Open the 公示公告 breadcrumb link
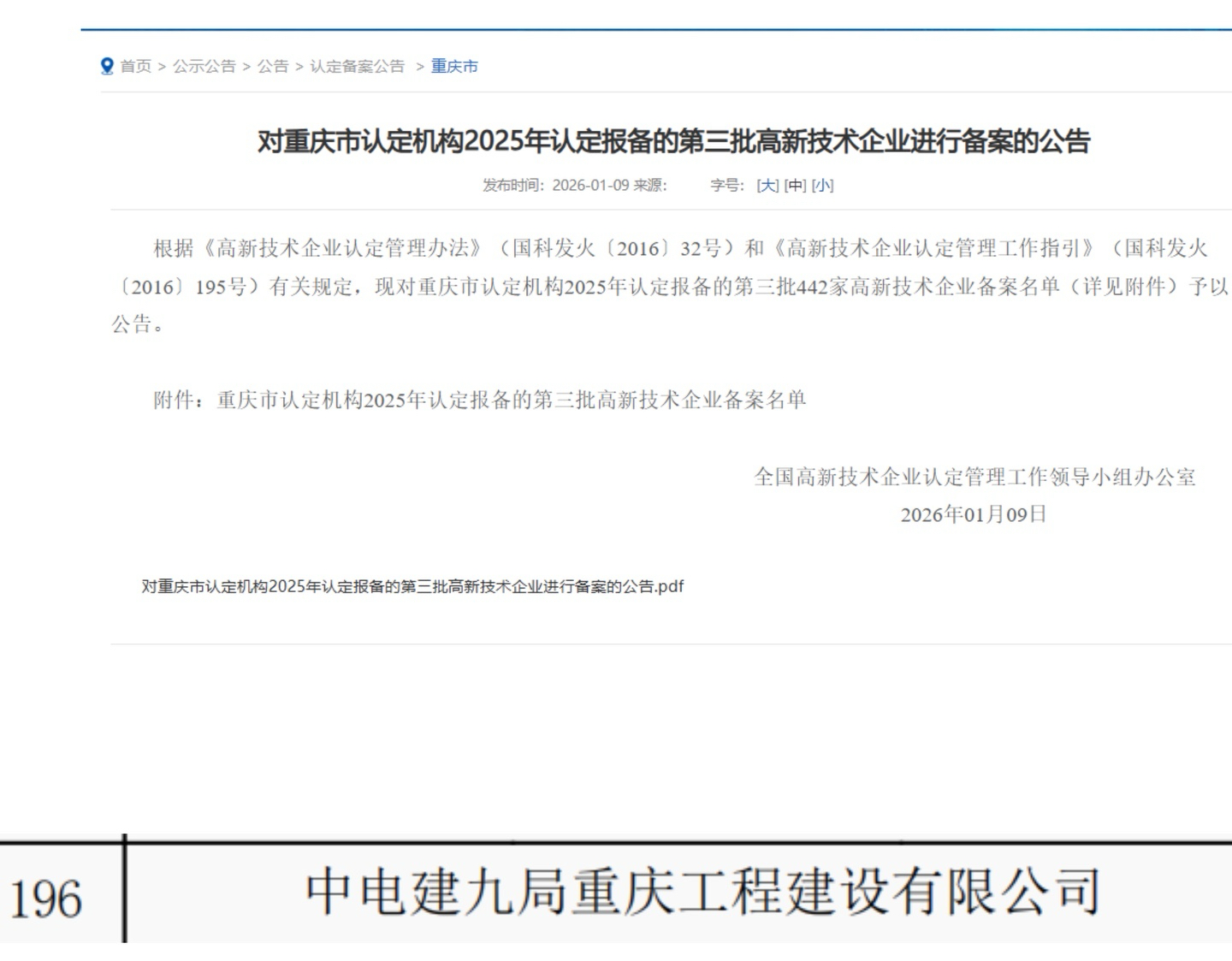Image resolution: width=1232 pixels, height=961 pixels. [x=204, y=66]
